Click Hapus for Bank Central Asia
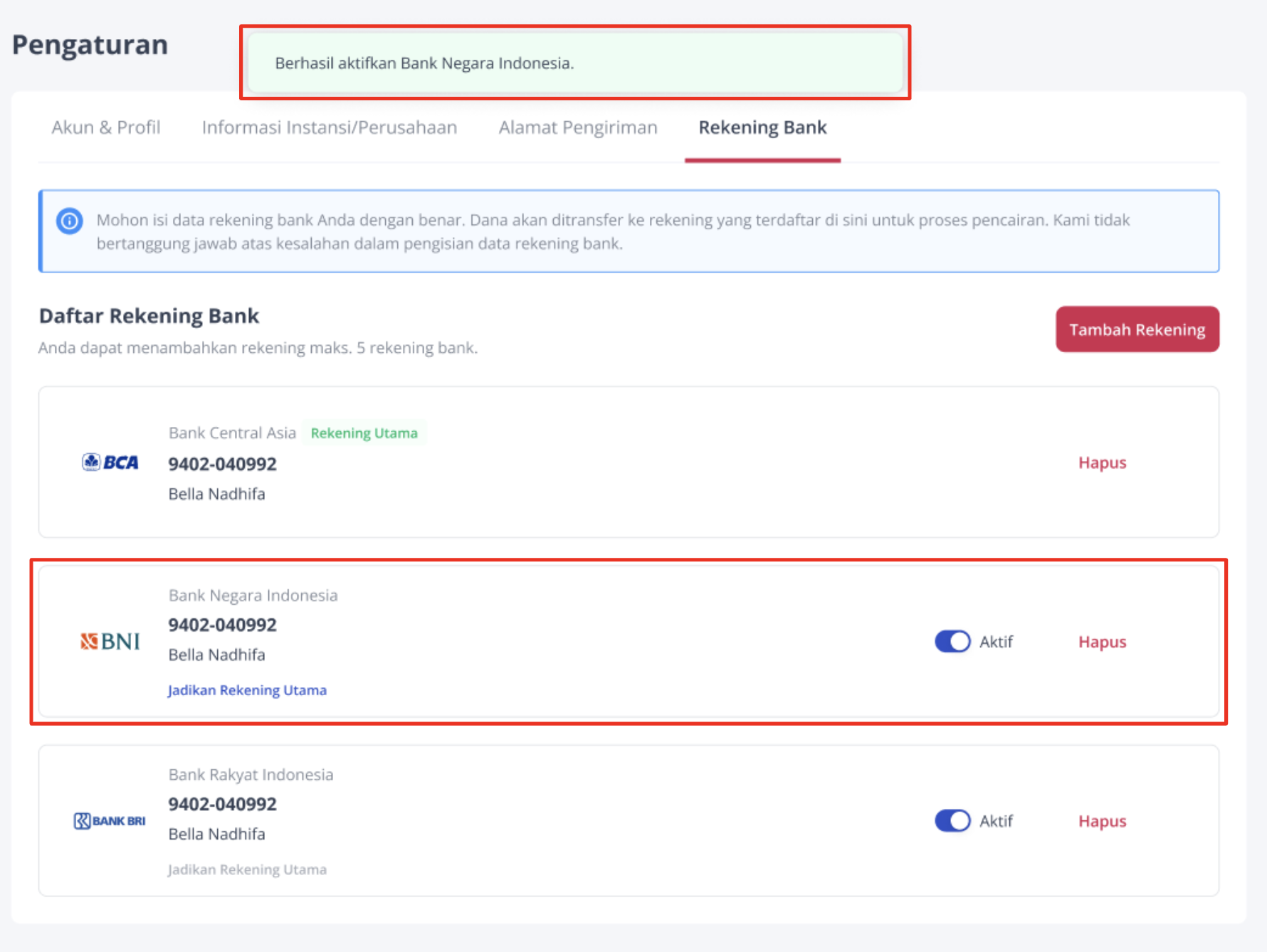This screenshot has height=952, width=1267. [1102, 462]
